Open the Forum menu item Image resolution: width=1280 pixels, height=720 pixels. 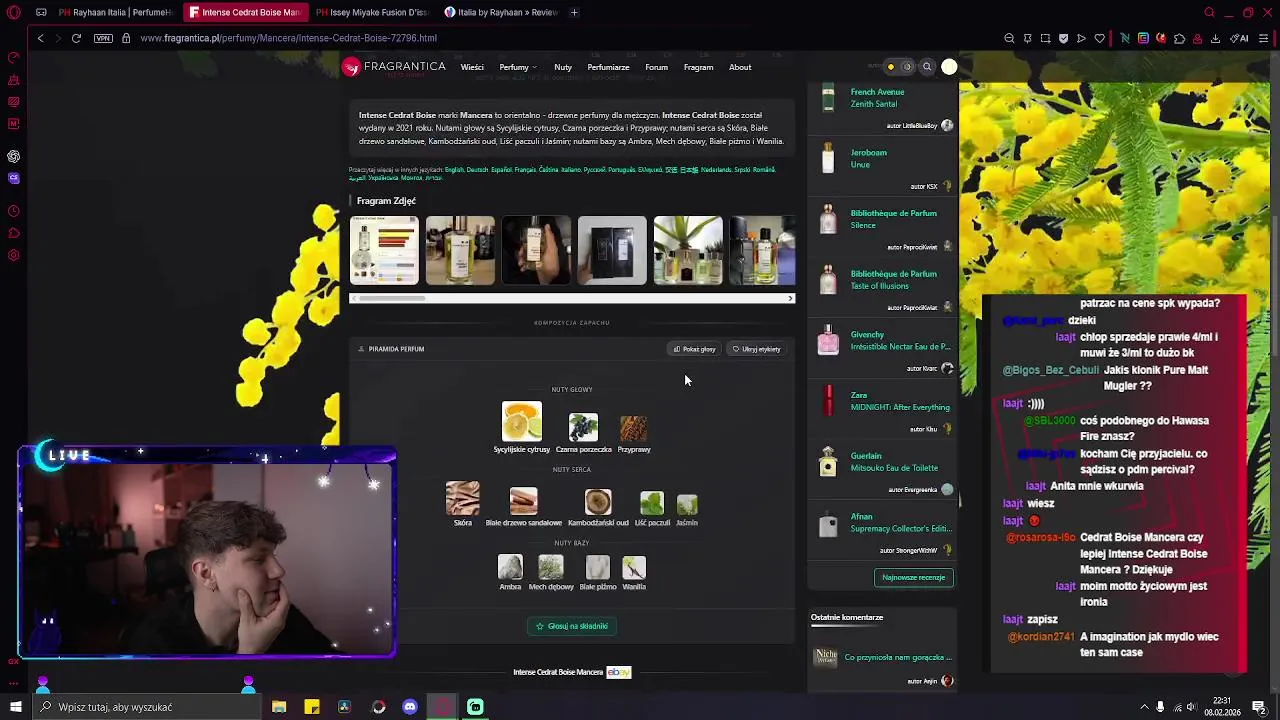[x=656, y=67]
